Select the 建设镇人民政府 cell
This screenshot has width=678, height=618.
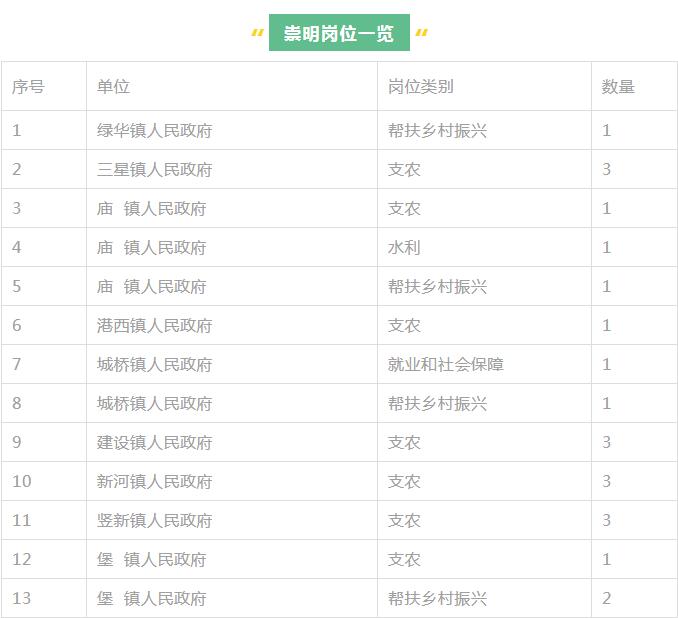pos(154,443)
